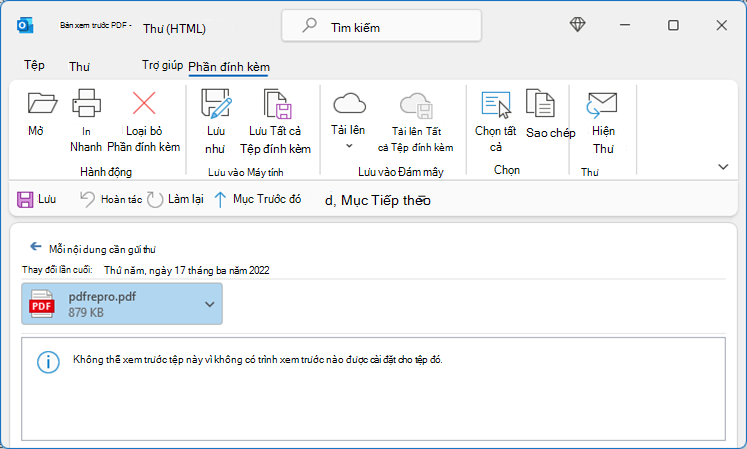The height and width of the screenshot is (449, 747).
Task: Select the pdfrepro.pdf attachment tile
Action: tap(122, 304)
